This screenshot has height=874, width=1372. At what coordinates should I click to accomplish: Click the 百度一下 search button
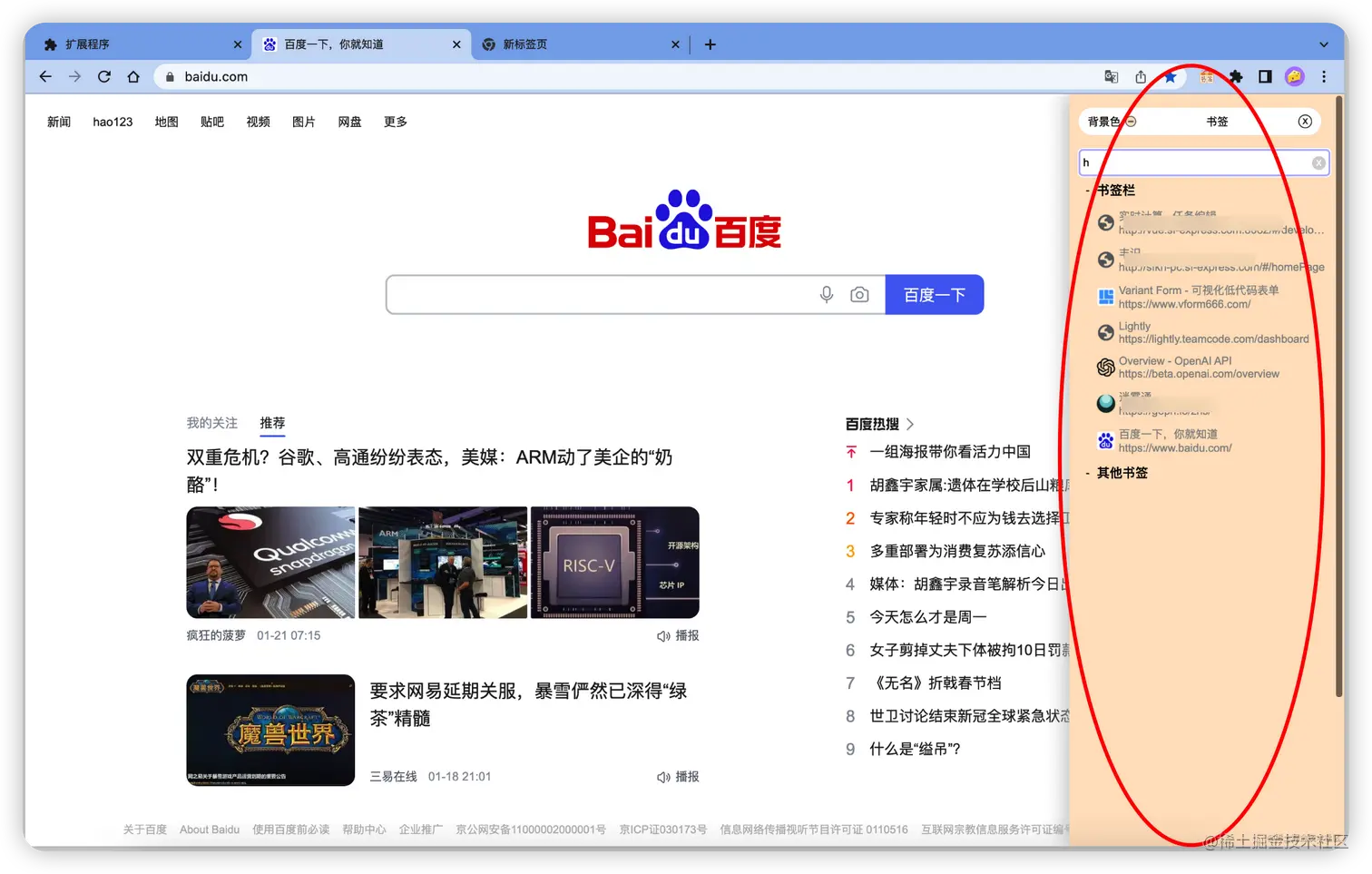935,295
